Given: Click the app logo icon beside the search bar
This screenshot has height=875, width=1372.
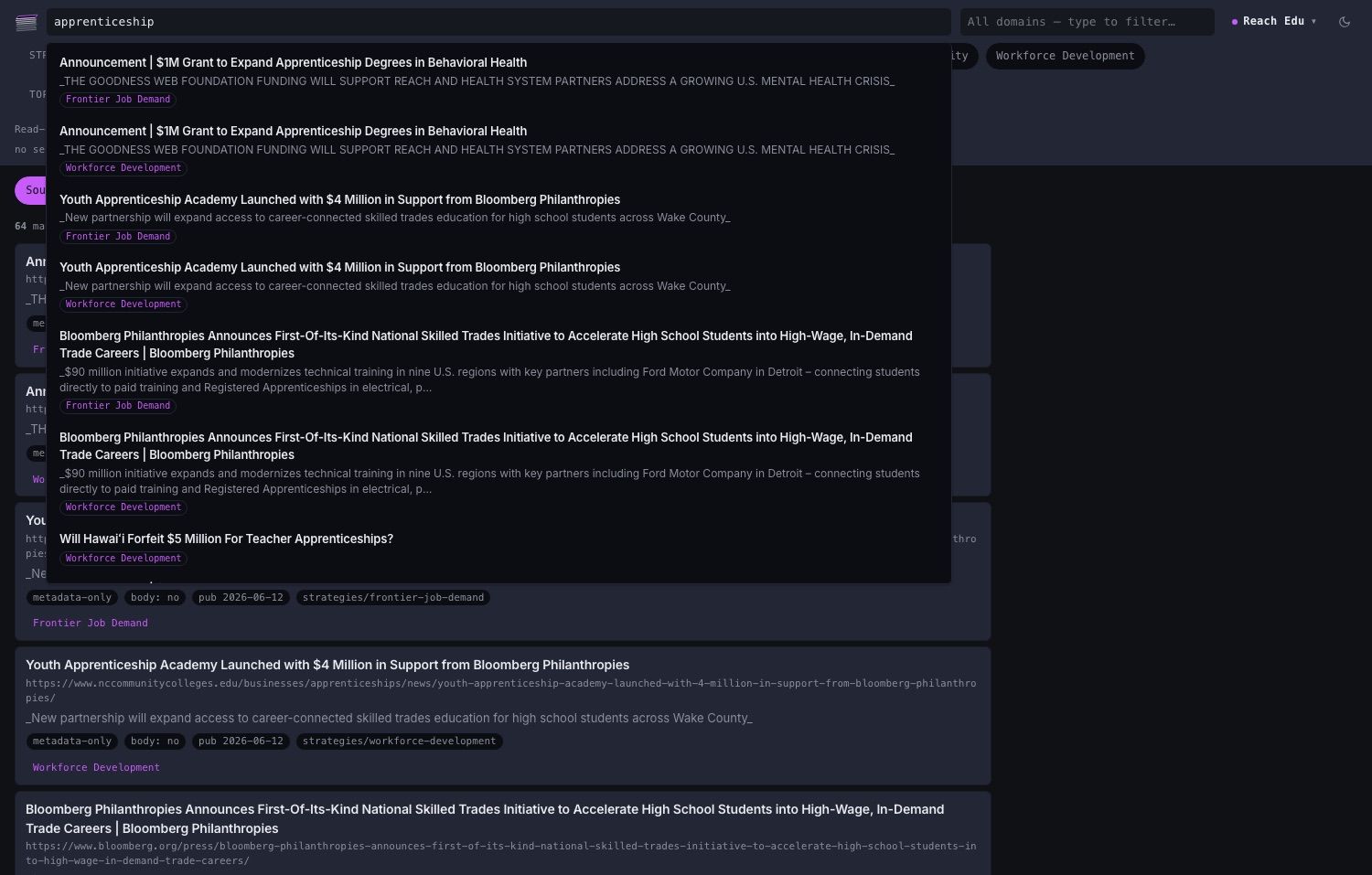Looking at the screenshot, I should tap(27, 22).
